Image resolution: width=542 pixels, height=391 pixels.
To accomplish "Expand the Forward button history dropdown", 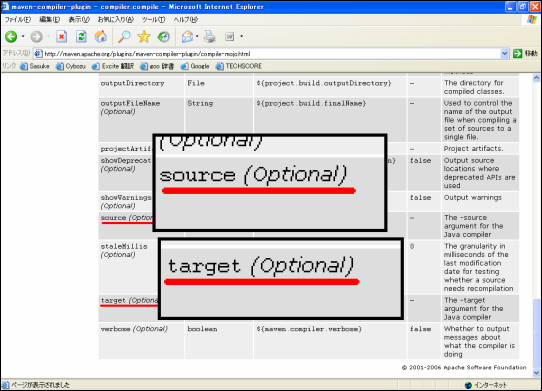I will (x=48, y=36).
